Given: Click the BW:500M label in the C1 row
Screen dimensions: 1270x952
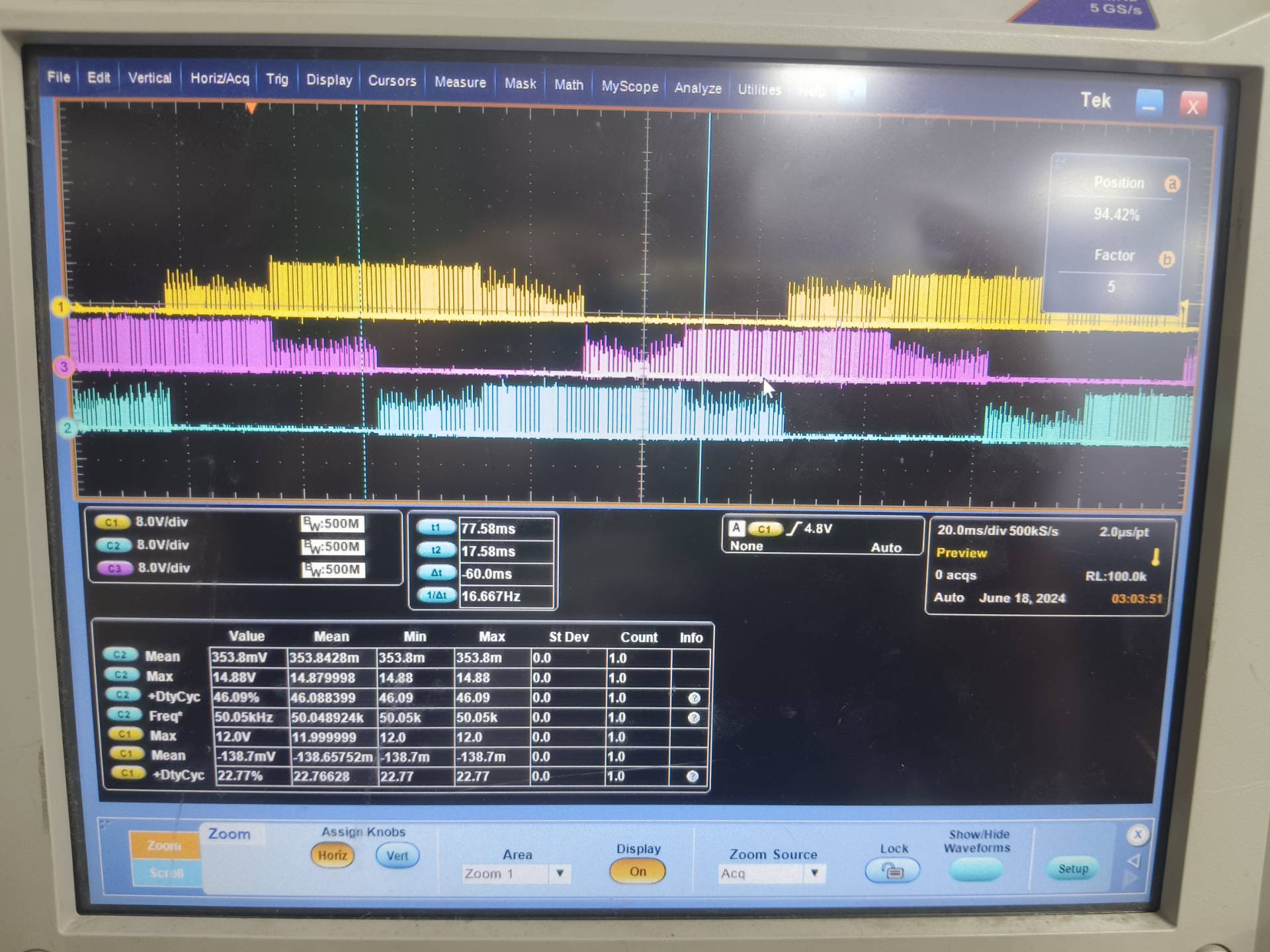Looking at the screenshot, I should pyautogui.click(x=333, y=524).
